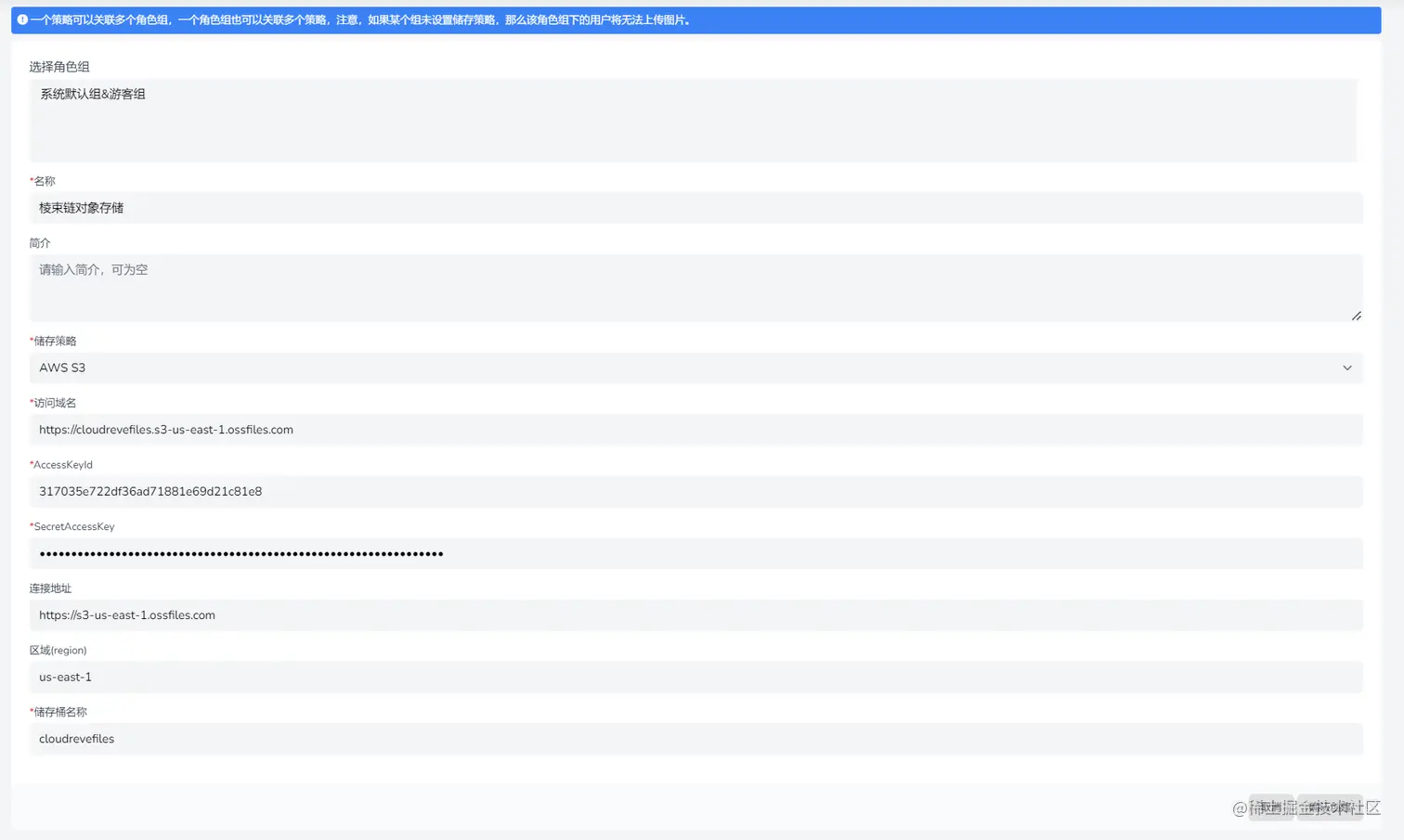The width and height of the screenshot is (1404, 840).
Task: Click the masked SecretAccessKey field
Action: coord(695,553)
